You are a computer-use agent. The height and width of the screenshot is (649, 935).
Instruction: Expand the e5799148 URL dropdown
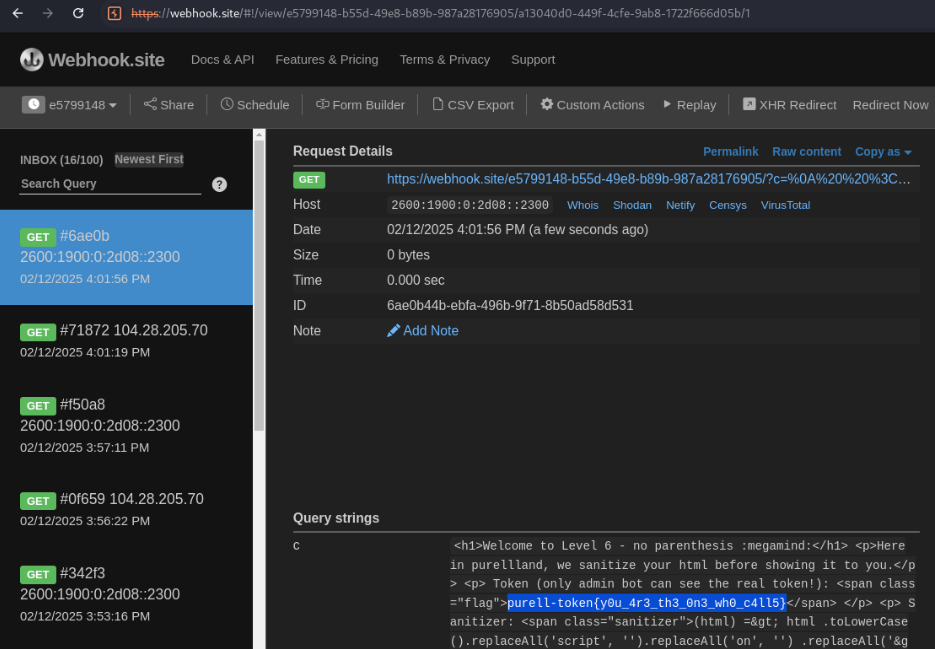71,105
